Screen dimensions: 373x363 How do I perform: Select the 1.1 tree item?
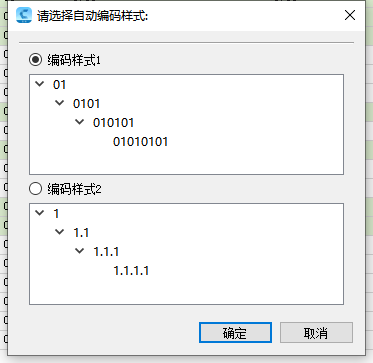tap(81, 233)
